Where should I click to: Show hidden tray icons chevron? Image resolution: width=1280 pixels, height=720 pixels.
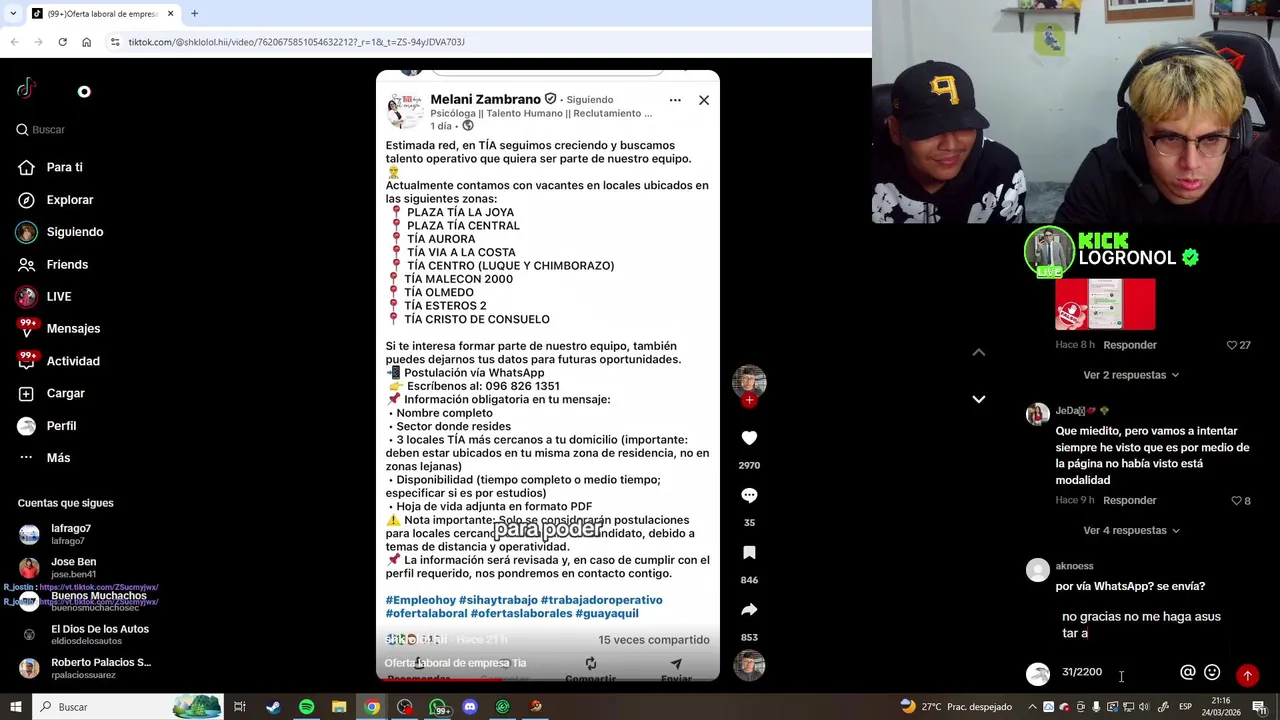tap(1032, 707)
